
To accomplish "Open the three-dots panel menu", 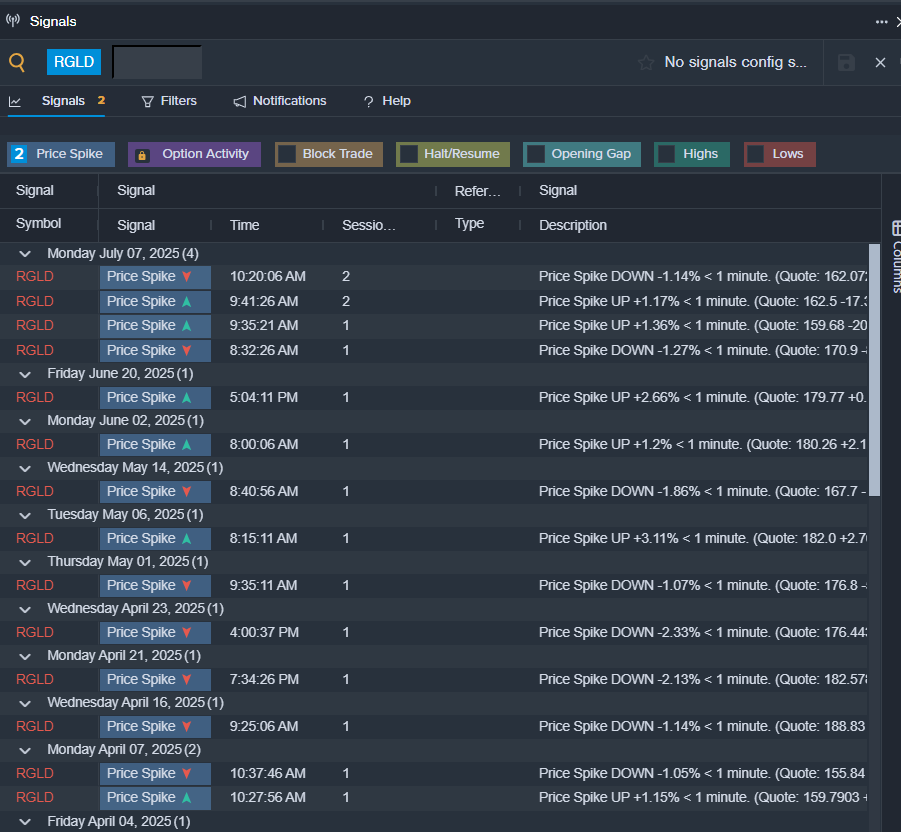I will (x=881, y=22).
